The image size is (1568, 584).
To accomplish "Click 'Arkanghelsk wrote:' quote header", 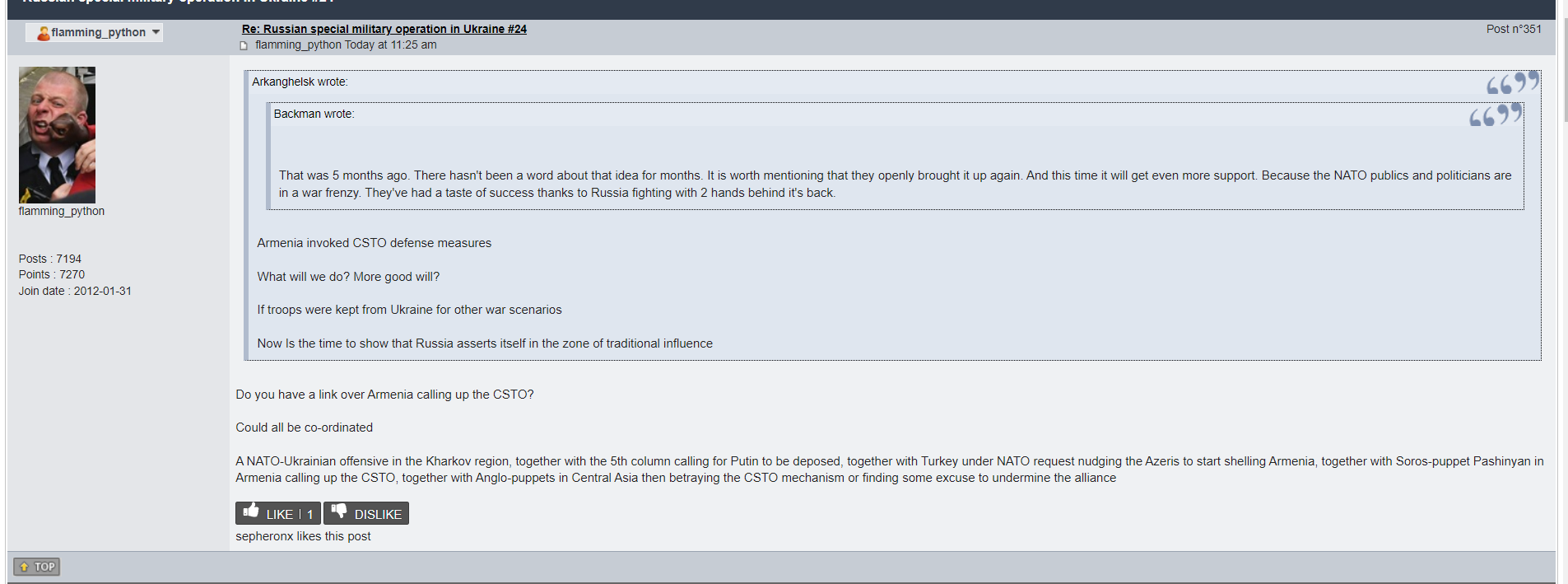I will coord(300,82).
